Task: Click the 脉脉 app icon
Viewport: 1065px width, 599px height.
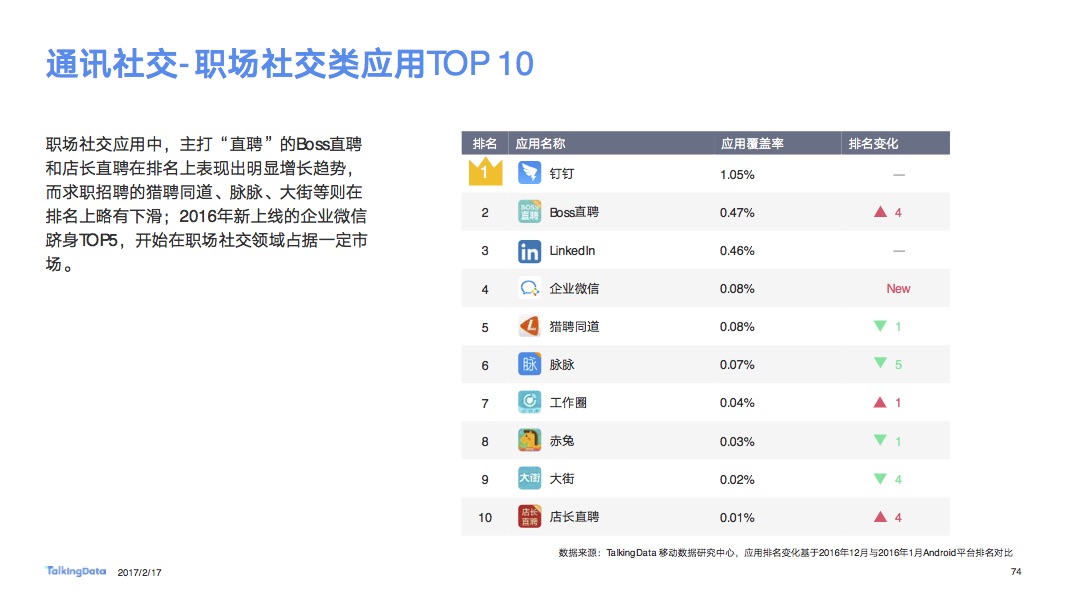Action: pos(529,365)
